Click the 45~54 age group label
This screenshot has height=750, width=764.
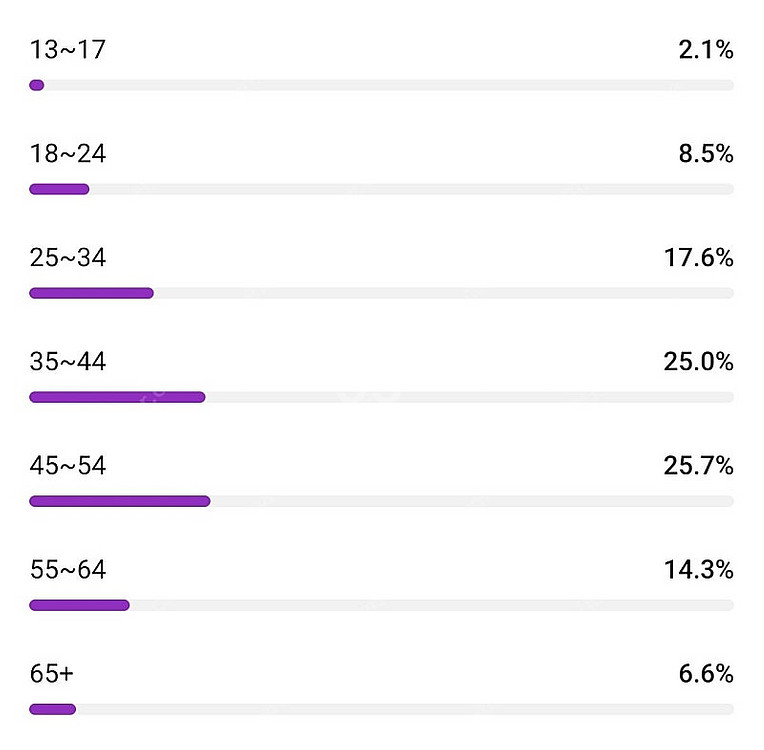pos(68,465)
